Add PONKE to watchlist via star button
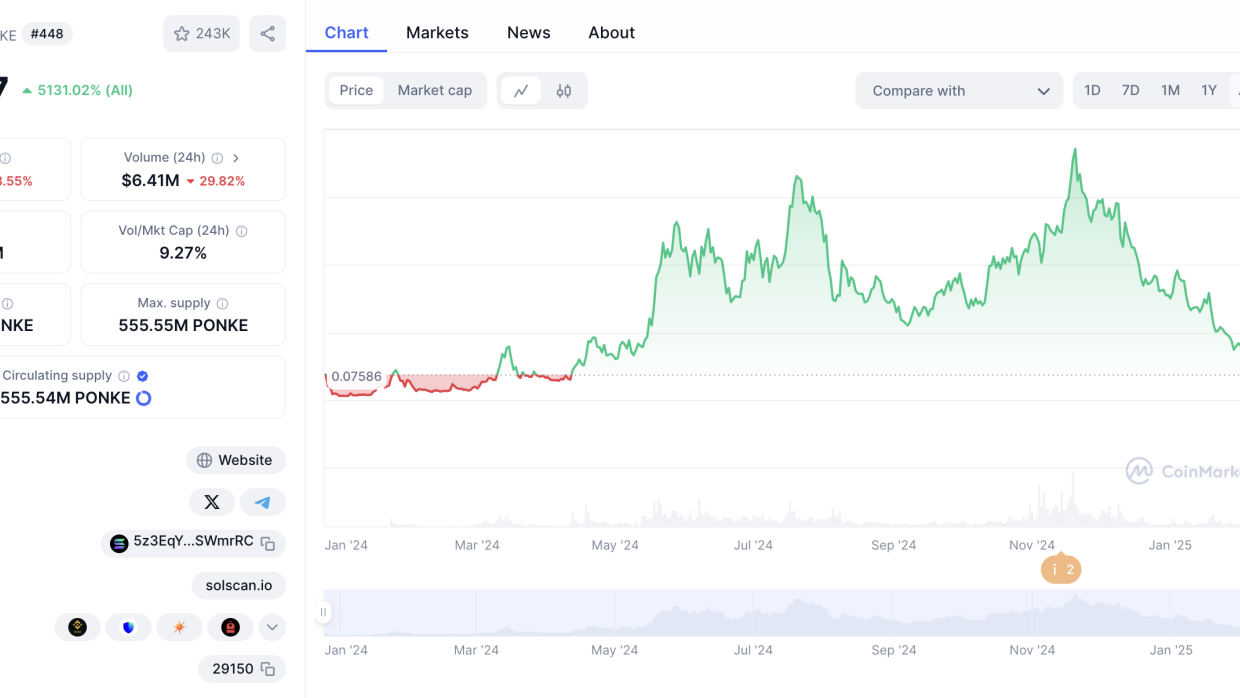The image size is (1240, 698). (202, 33)
